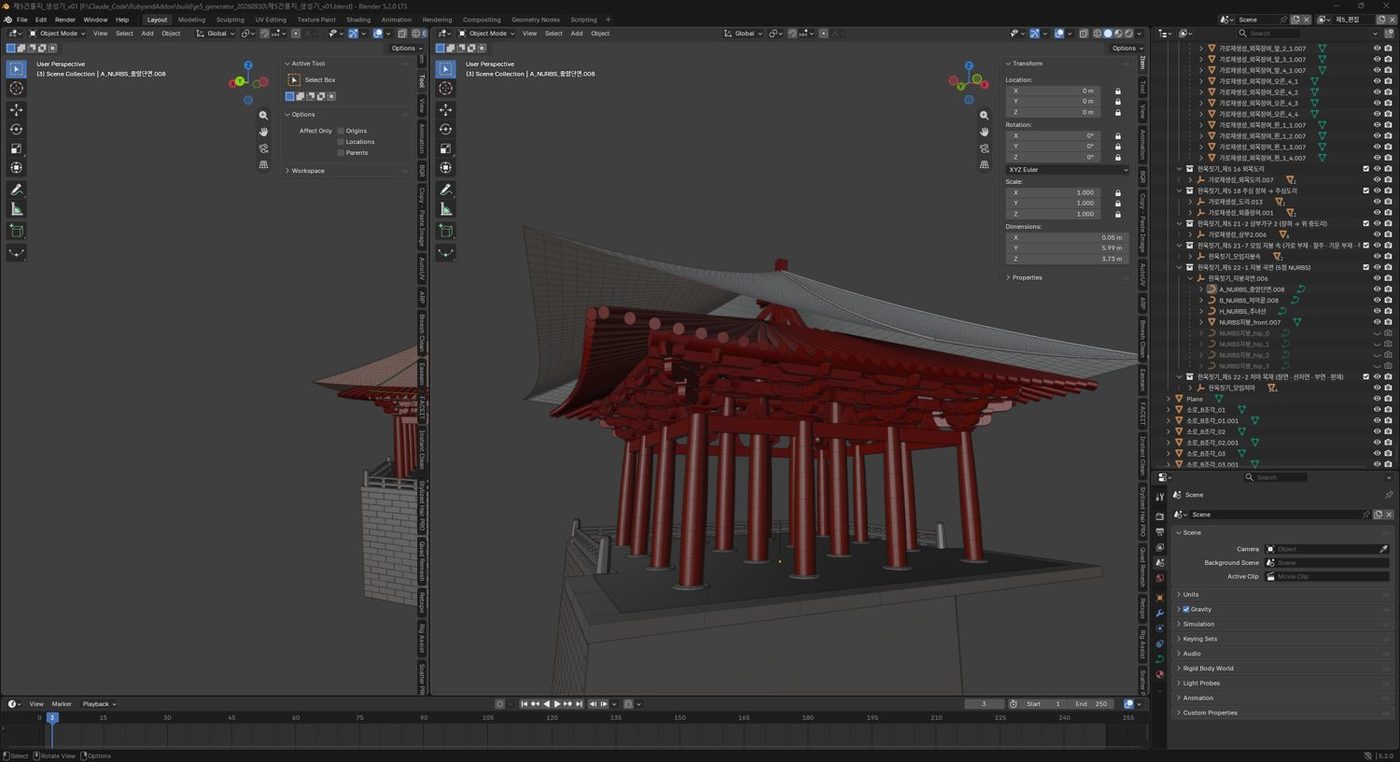The height and width of the screenshot is (762, 1400).
Task: Check the Parents option
Action: (341, 153)
